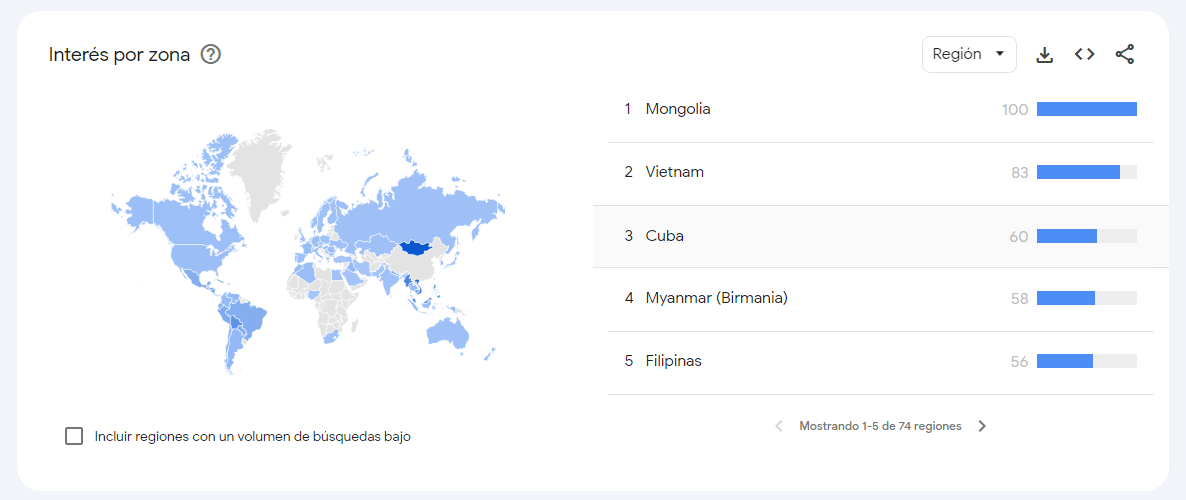
Task: Open the Región dropdown
Action: [969, 54]
